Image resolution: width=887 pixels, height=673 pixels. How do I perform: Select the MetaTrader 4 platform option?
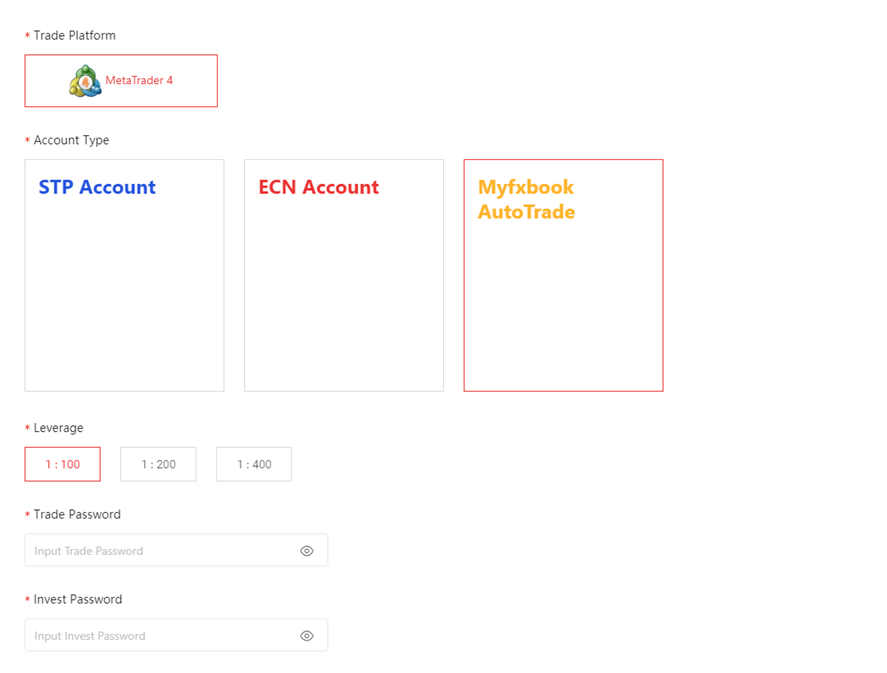(x=121, y=81)
